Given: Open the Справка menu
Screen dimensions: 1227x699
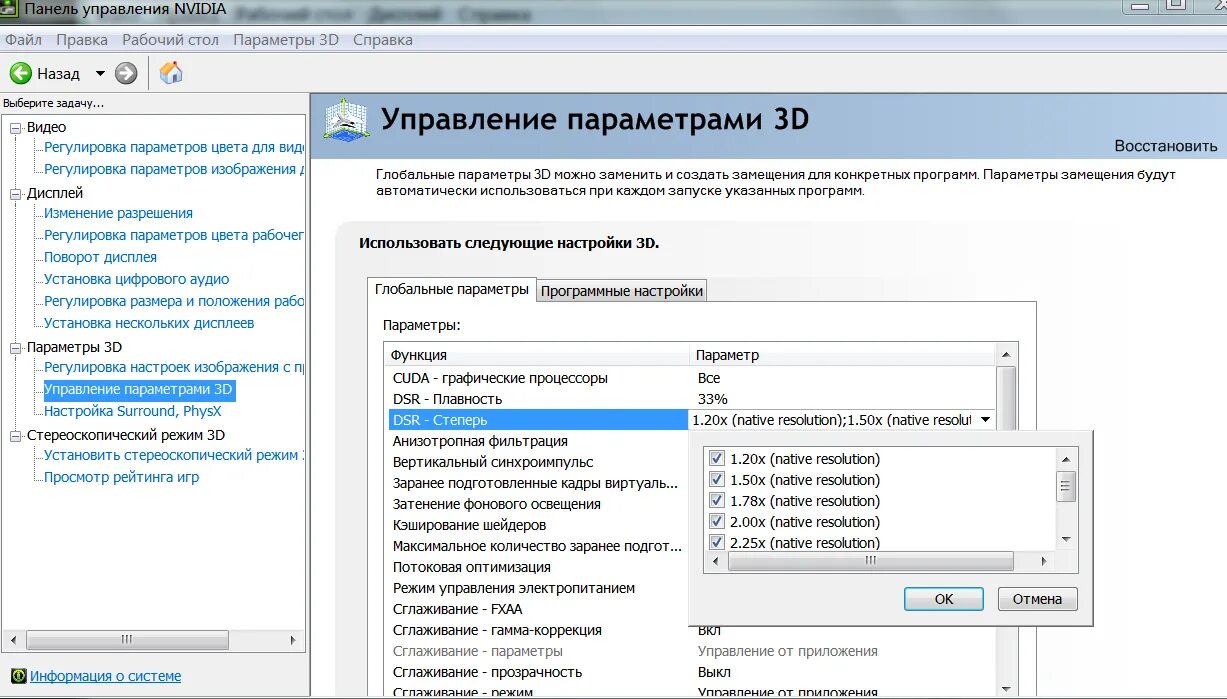Looking at the screenshot, I should (x=383, y=40).
